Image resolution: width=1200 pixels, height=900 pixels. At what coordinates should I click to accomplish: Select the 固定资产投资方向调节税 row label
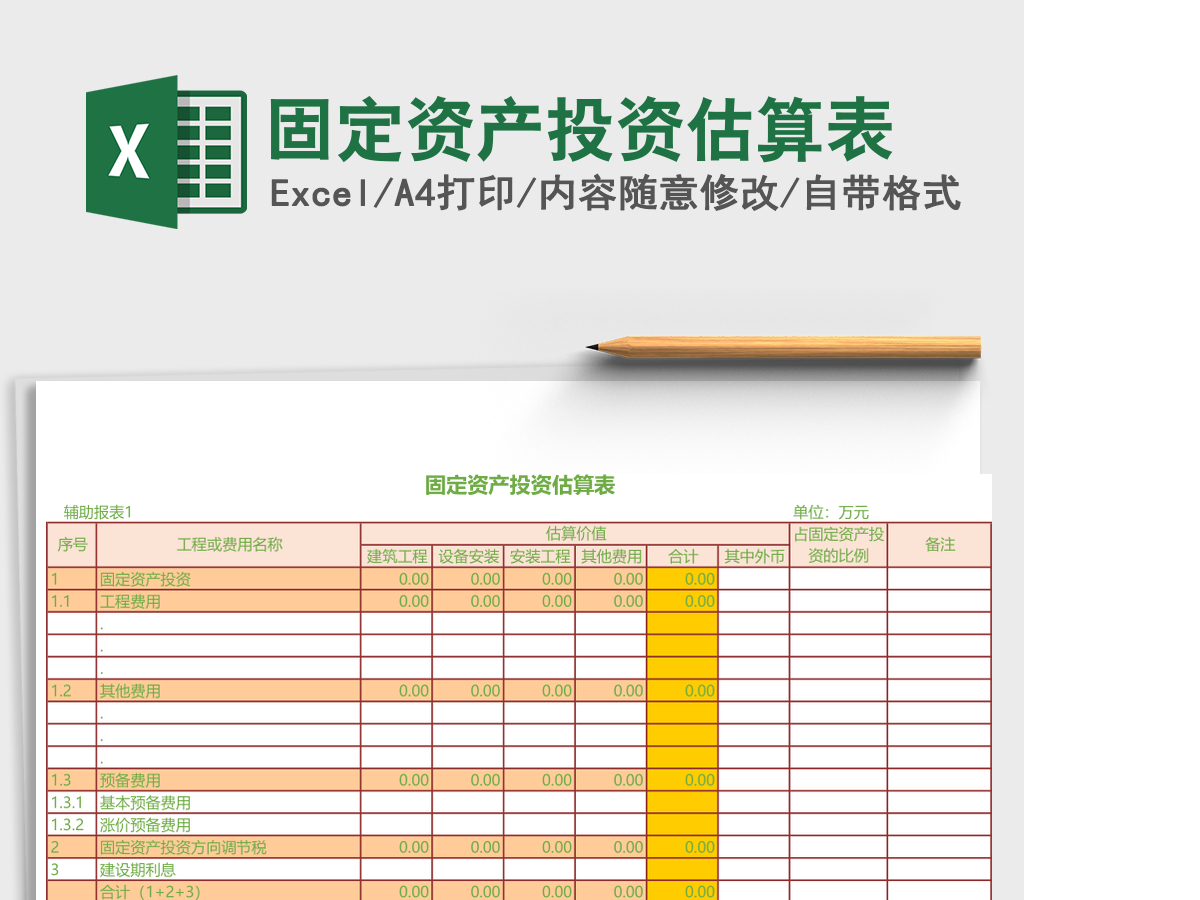point(229,847)
